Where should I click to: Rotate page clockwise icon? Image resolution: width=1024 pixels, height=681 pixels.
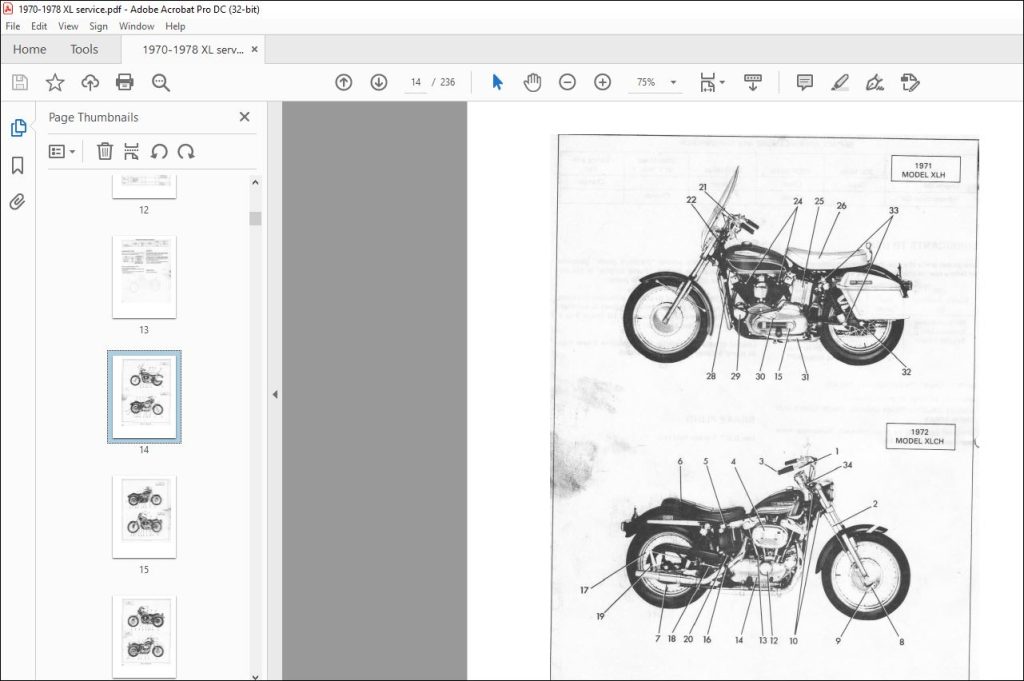186,151
